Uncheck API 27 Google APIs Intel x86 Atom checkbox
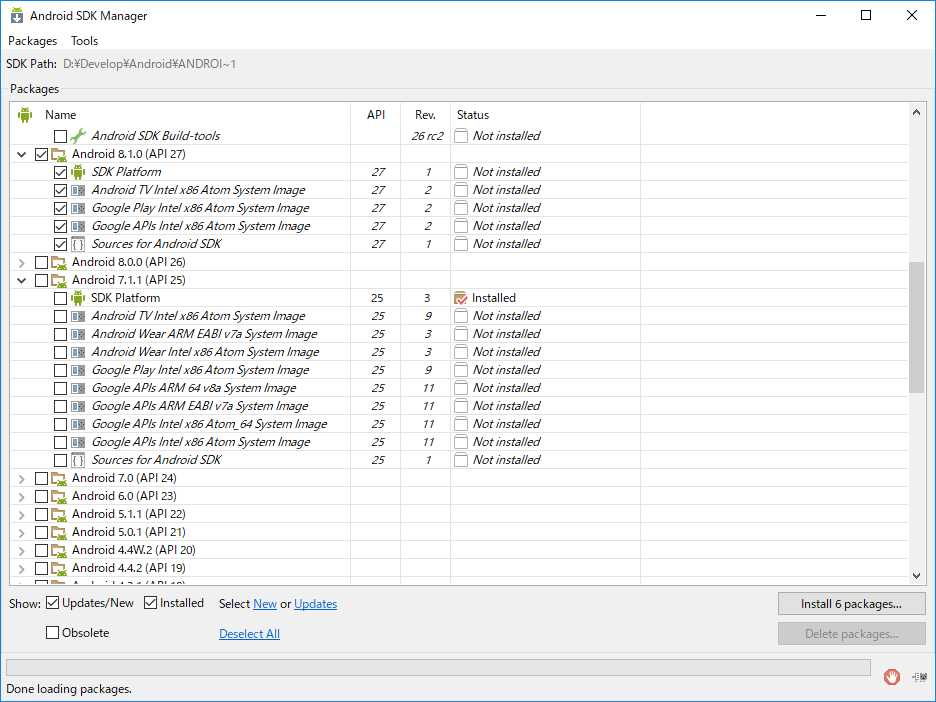The width and height of the screenshot is (936, 702). point(60,227)
